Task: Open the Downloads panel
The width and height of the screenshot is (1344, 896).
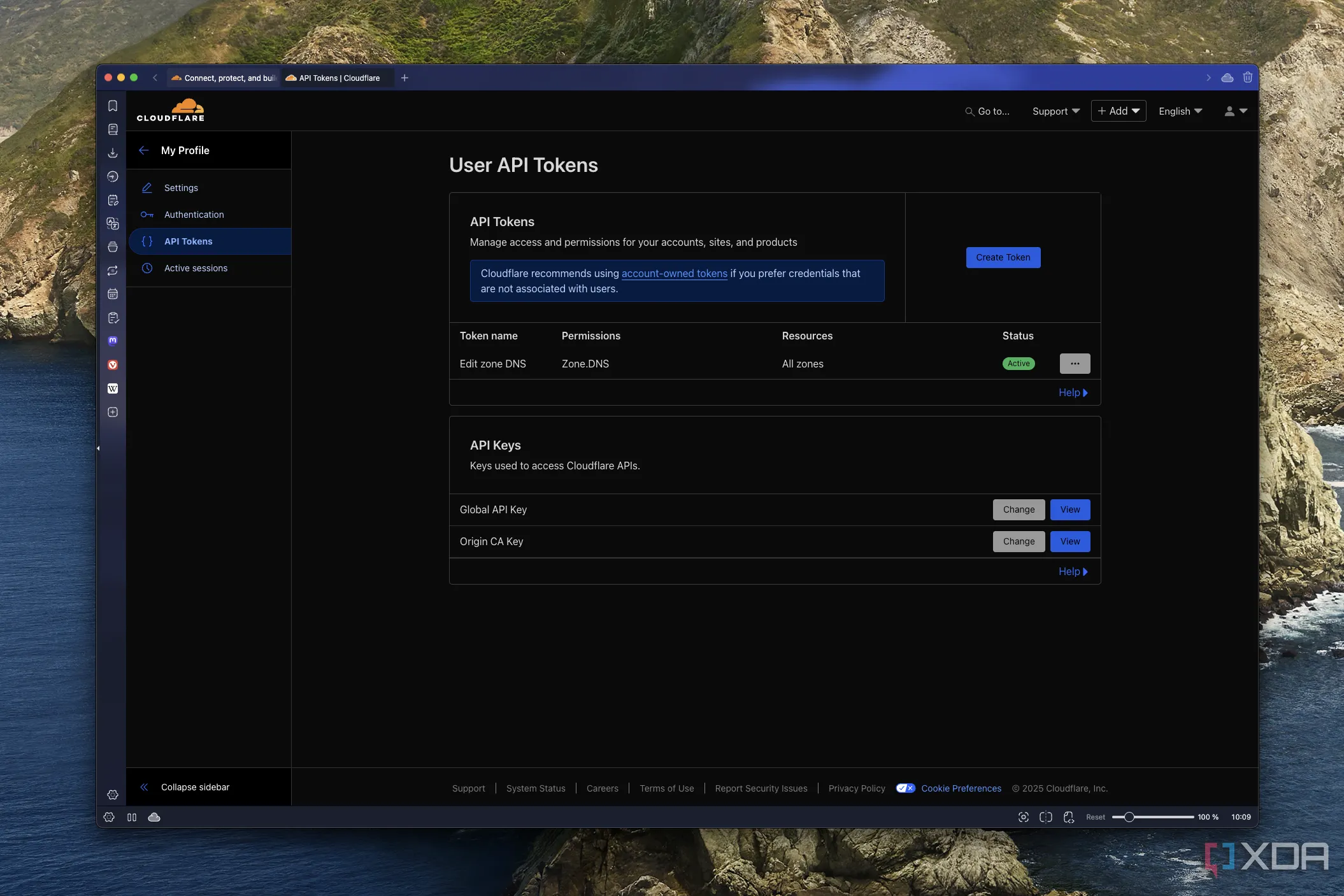Action: coord(113,153)
